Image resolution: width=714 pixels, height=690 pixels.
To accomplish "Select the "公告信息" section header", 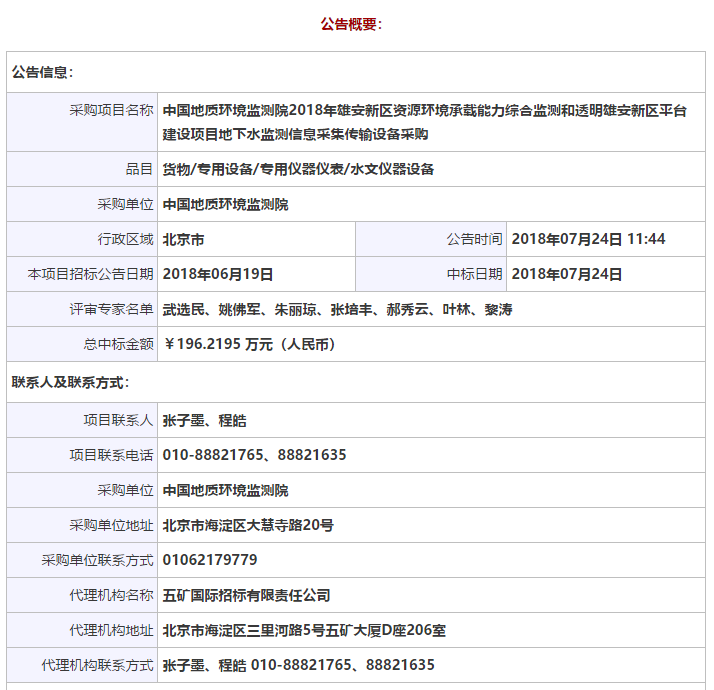I will coord(42,72).
